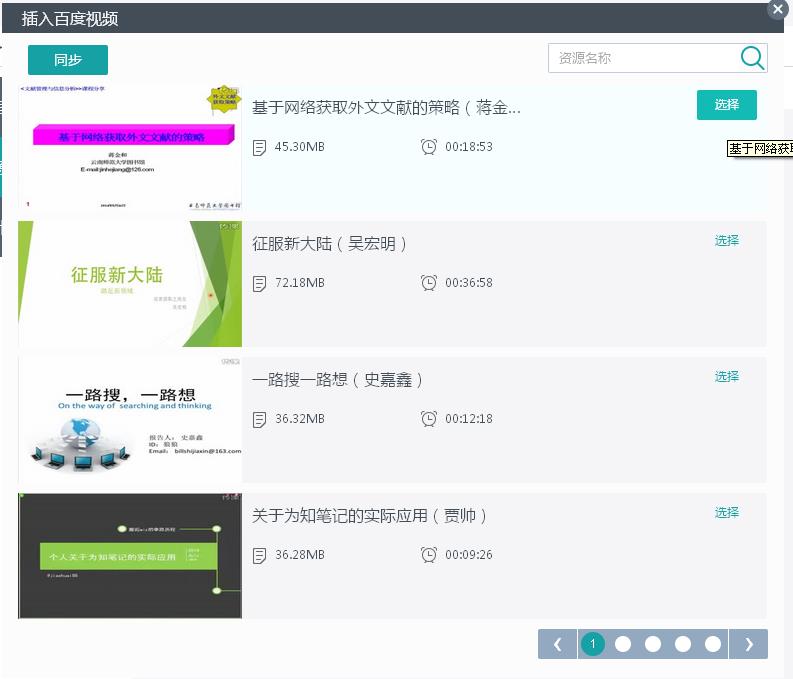Open the green 征服新大陆 thumbnail

pos(130,284)
